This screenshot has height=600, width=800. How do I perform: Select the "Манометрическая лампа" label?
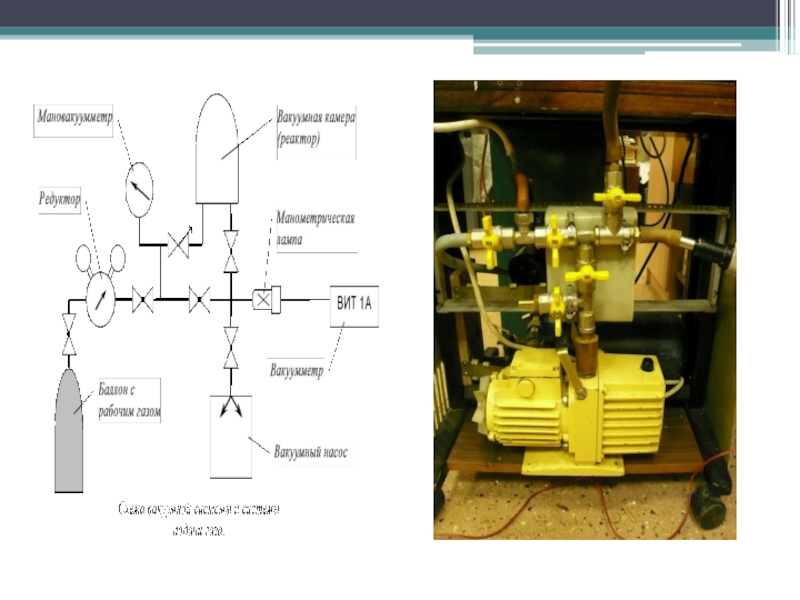tap(316, 231)
